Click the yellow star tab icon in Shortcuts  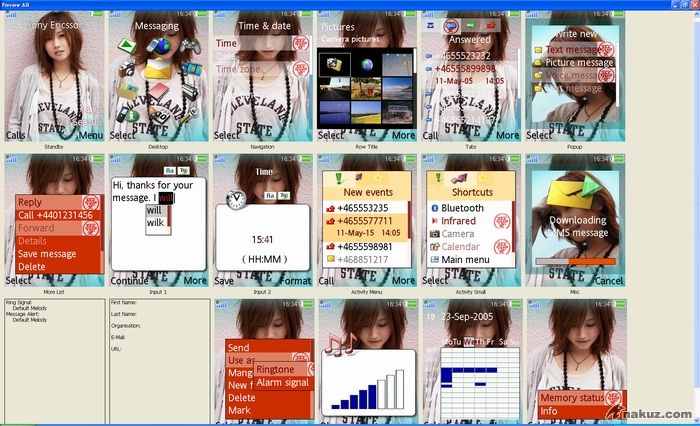tap(483, 178)
